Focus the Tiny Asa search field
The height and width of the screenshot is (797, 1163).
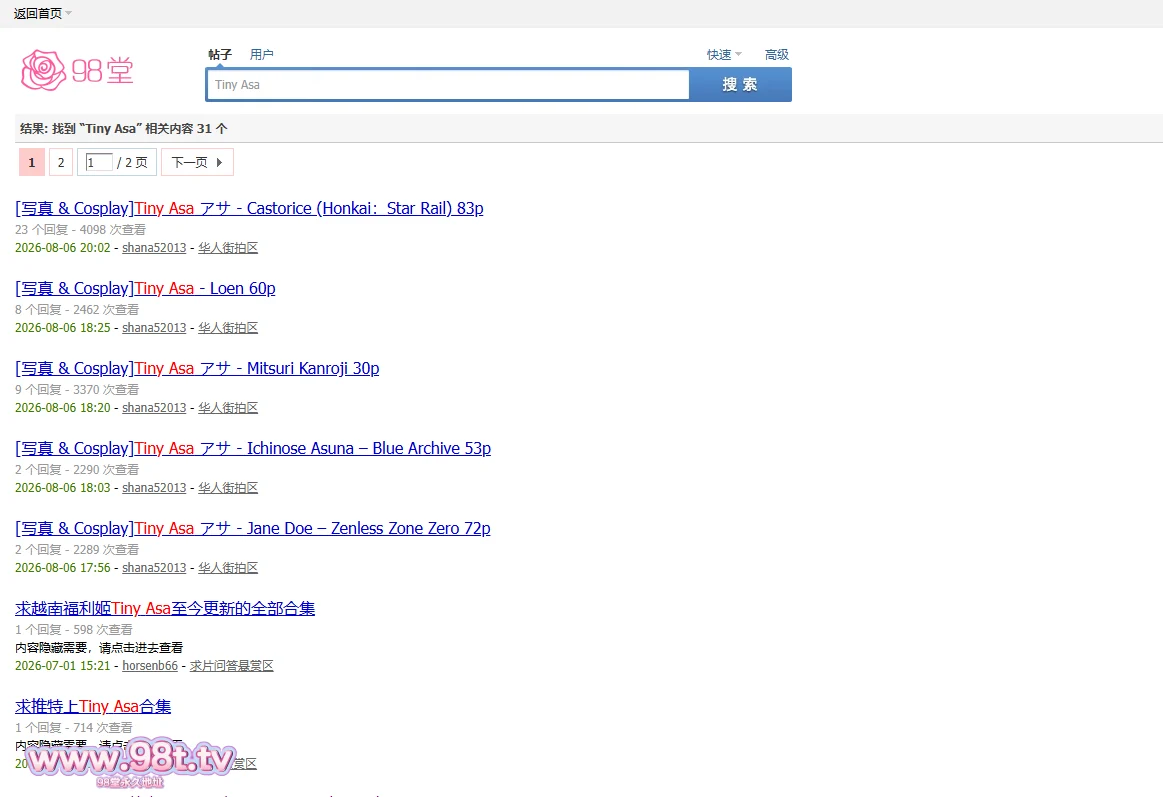click(x=448, y=85)
